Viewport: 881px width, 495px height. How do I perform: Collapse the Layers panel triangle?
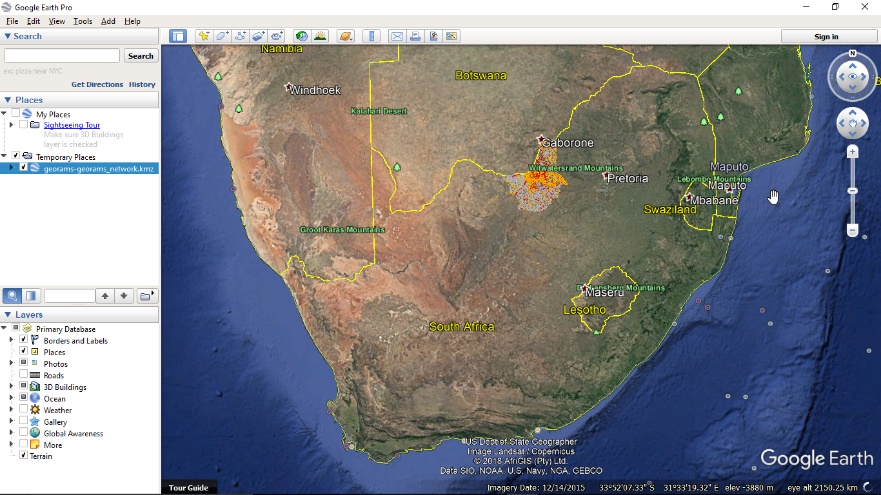7,315
